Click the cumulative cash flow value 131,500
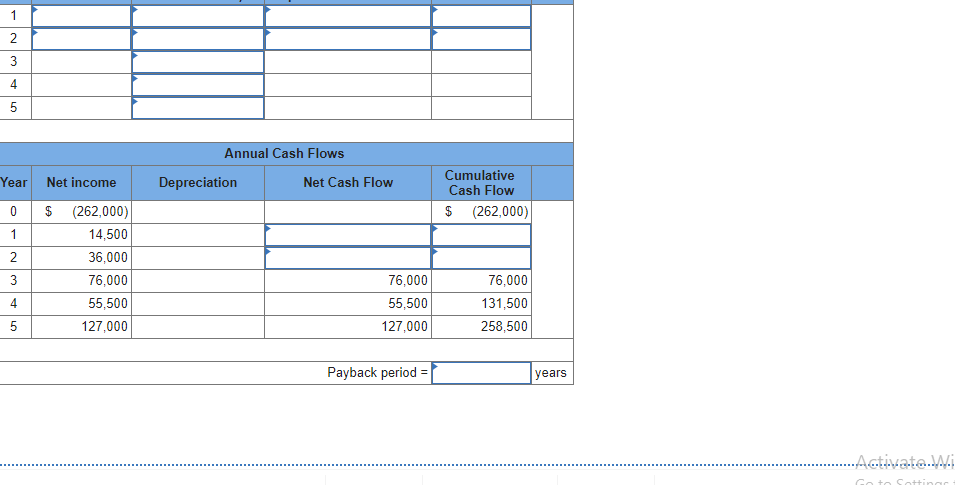This screenshot has height=485, width=955. (504, 303)
